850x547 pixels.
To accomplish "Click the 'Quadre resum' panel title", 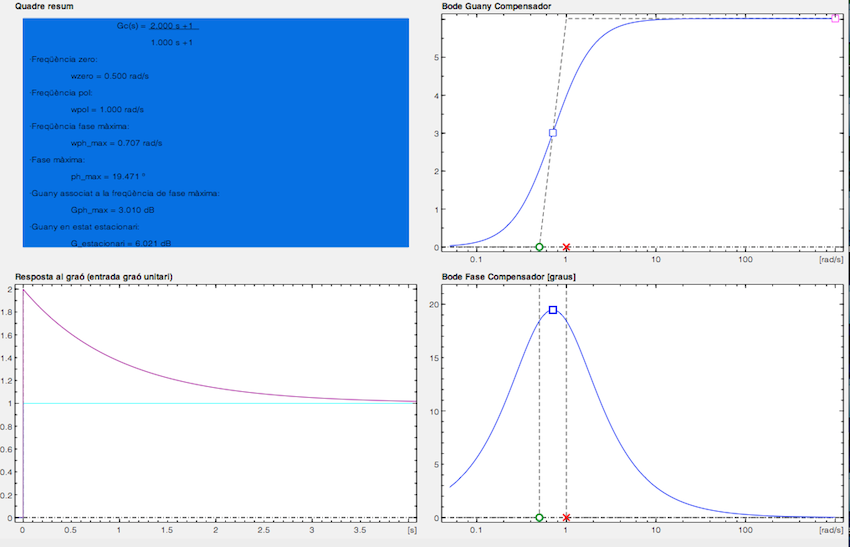I will tap(44, 6).
